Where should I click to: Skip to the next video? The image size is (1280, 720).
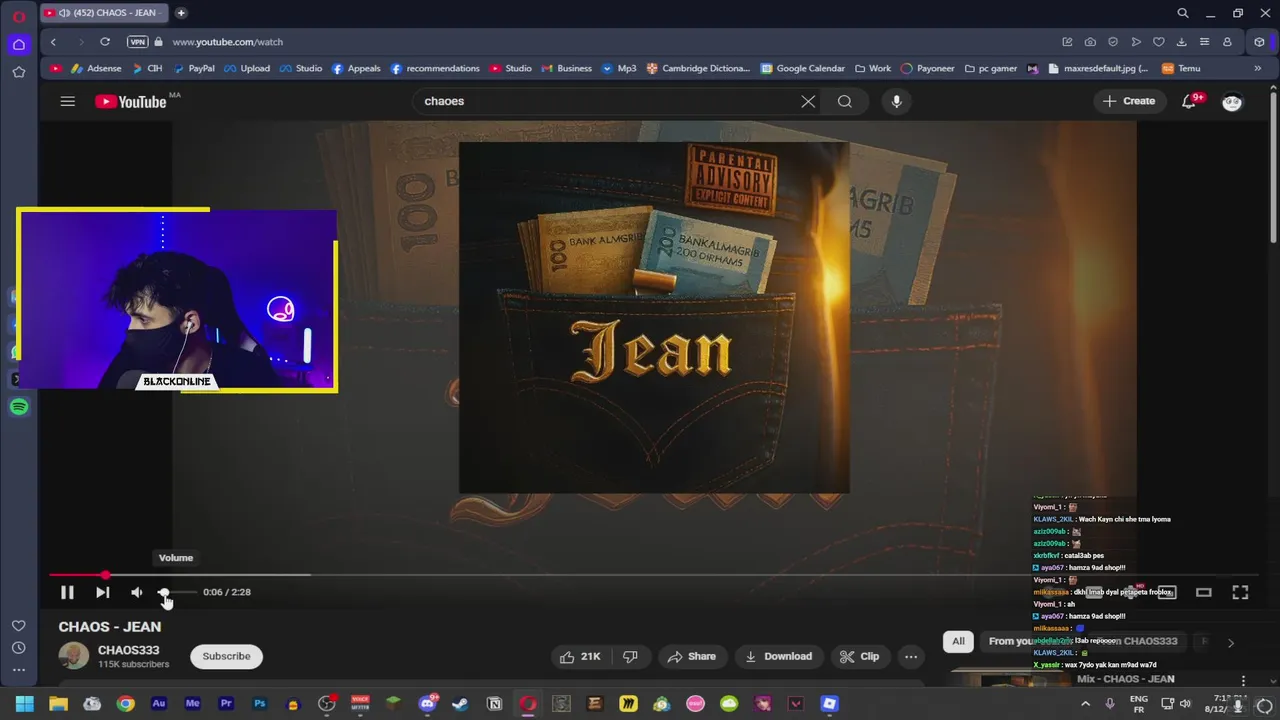(x=102, y=592)
